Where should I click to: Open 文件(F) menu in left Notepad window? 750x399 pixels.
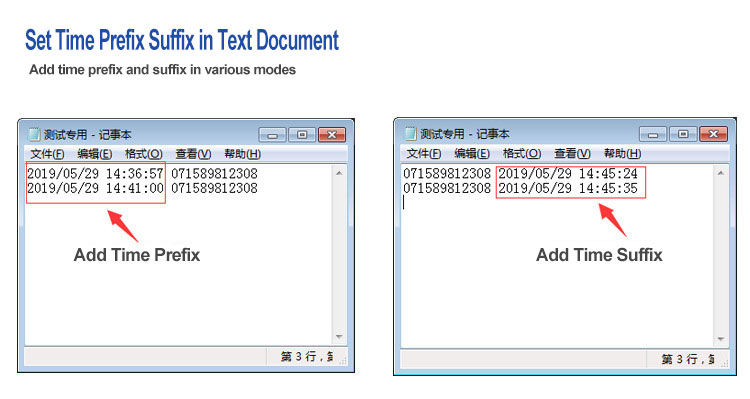(x=47, y=154)
